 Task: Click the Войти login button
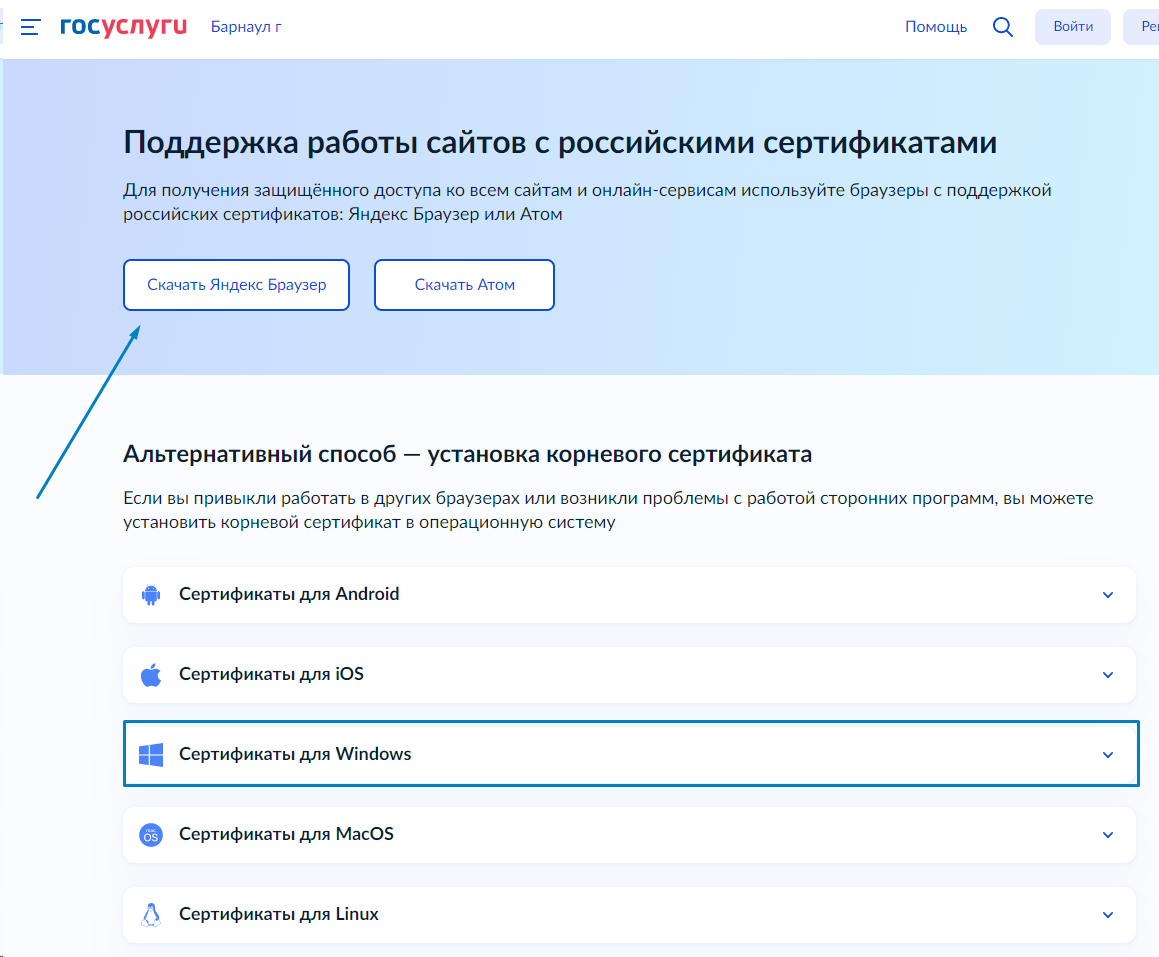(1072, 27)
